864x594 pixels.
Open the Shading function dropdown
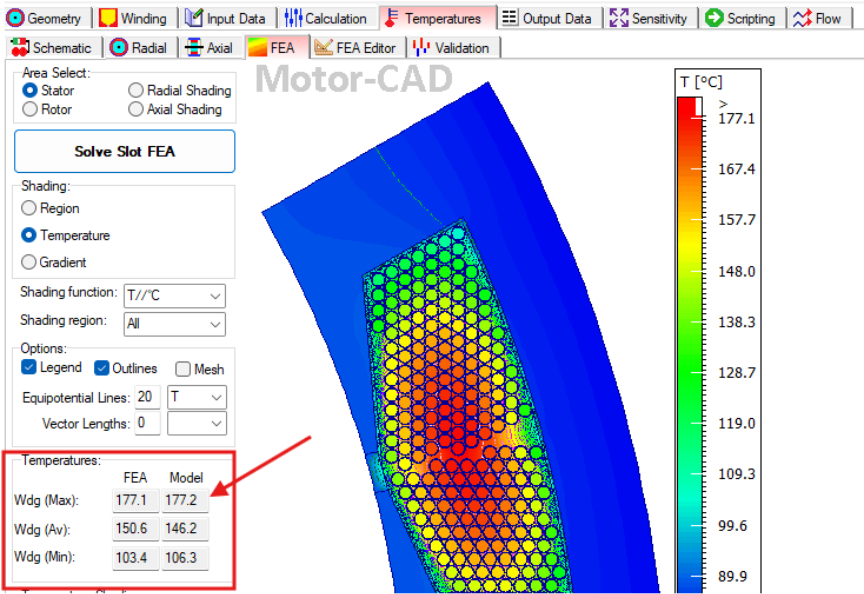[x=174, y=296]
